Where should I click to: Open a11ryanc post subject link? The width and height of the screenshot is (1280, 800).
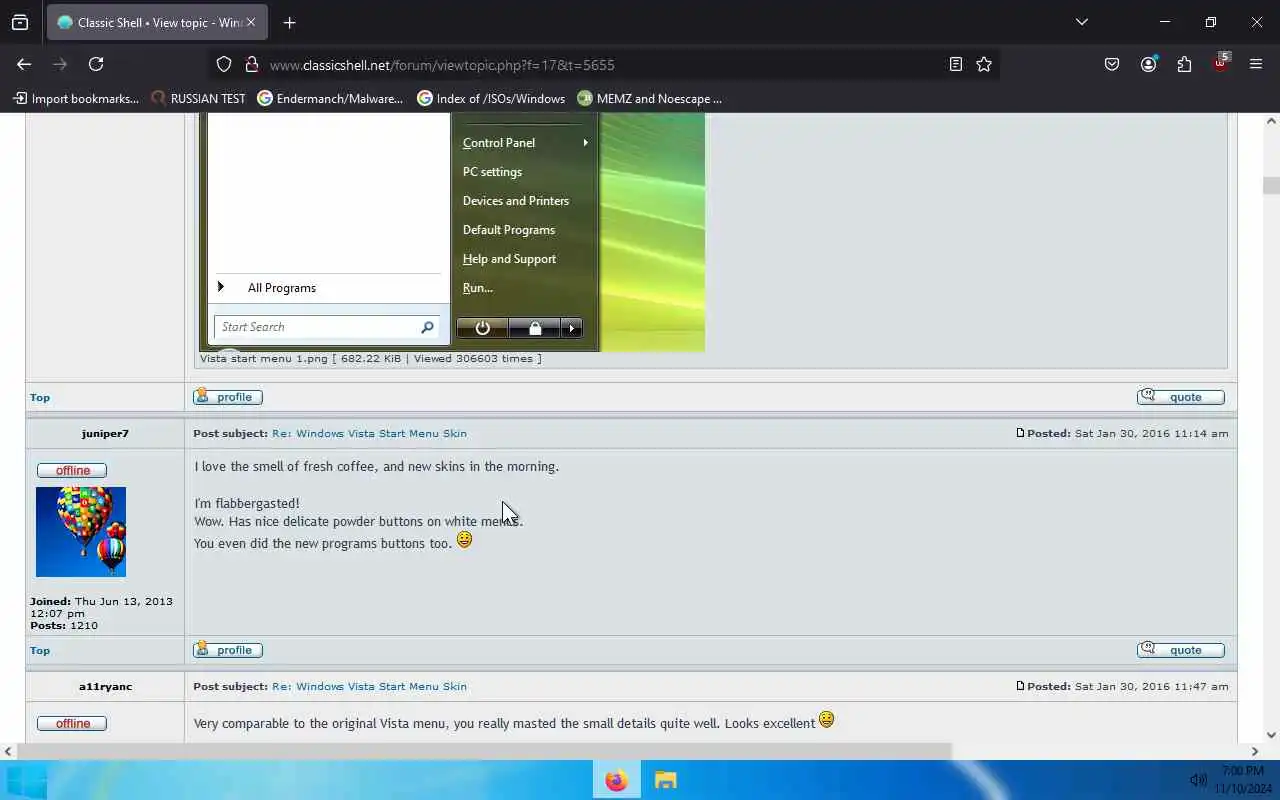click(x=369, y=687)
